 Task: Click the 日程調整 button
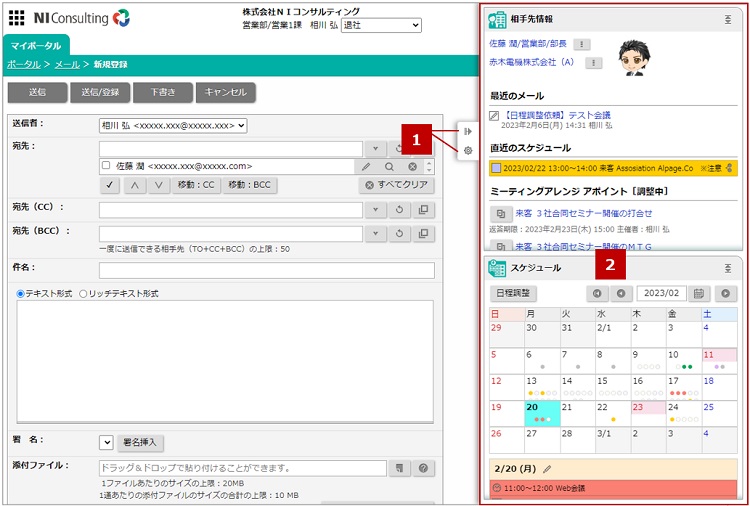coord(513,293)
